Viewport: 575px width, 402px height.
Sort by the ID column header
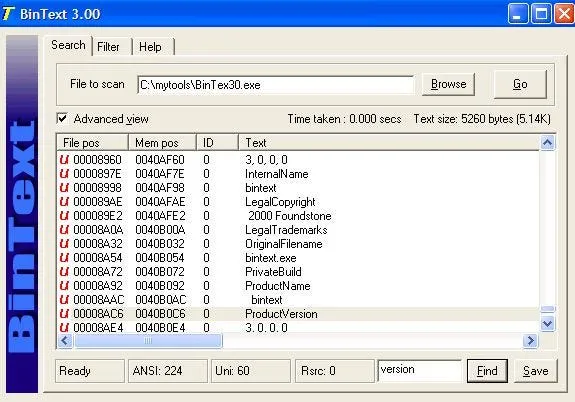(217, 143)
